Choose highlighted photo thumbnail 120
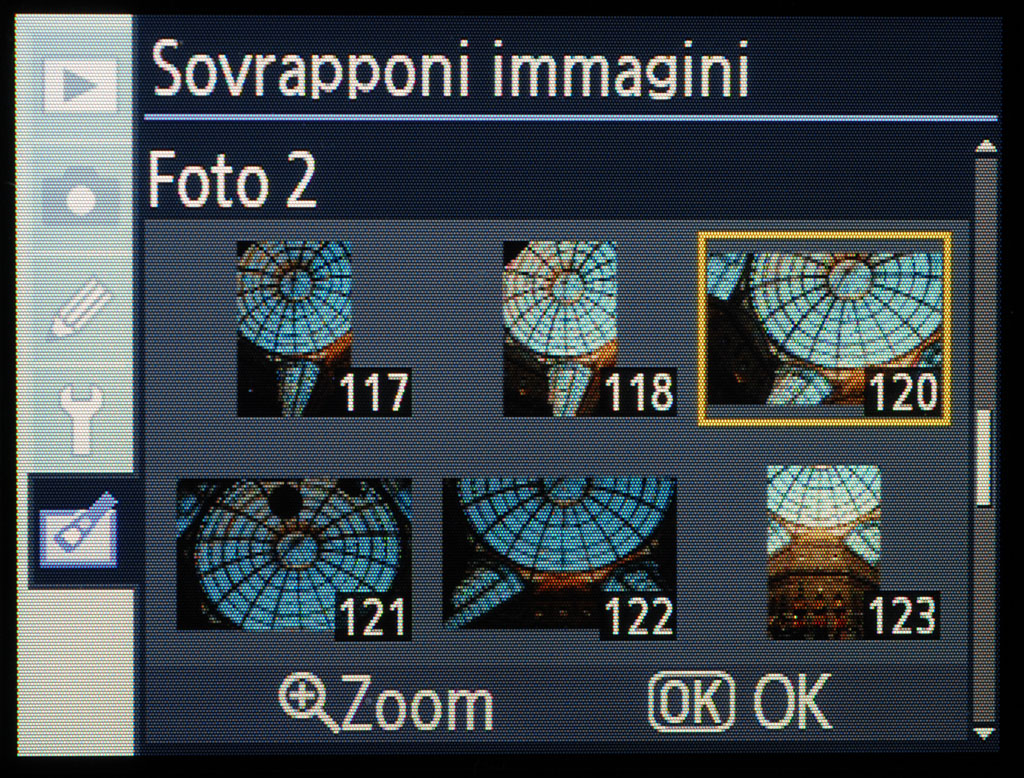 [x=824, y=329]
